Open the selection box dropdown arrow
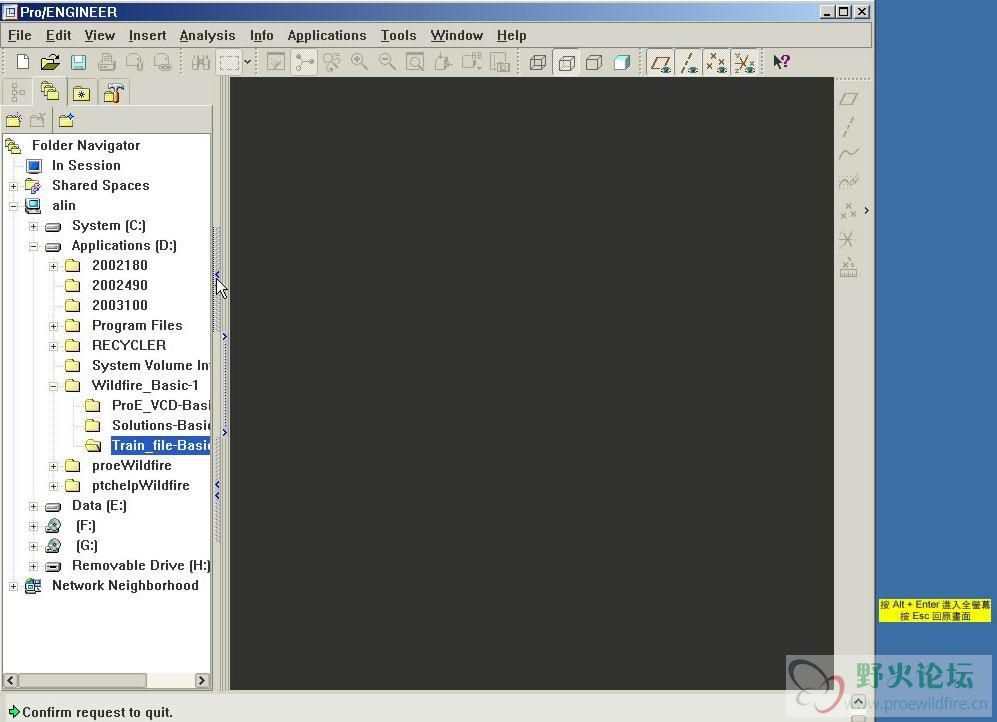The height and width of the screenshot is (722, 997). point(247,62)
